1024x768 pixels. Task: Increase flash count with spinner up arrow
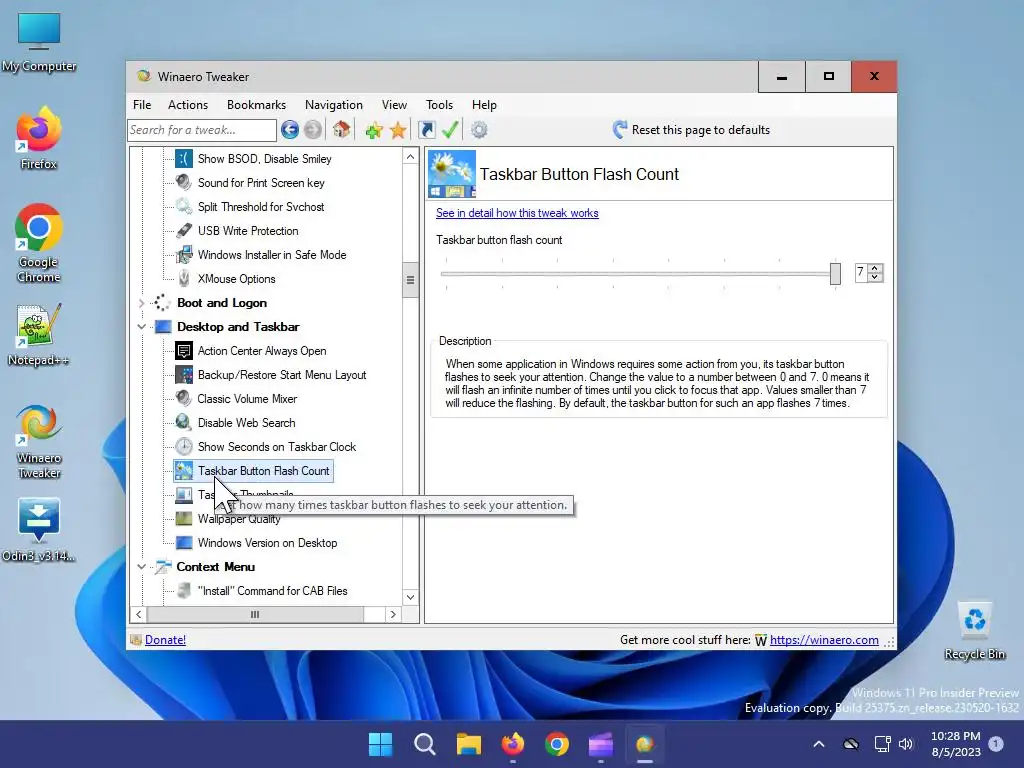pos(875,268)
